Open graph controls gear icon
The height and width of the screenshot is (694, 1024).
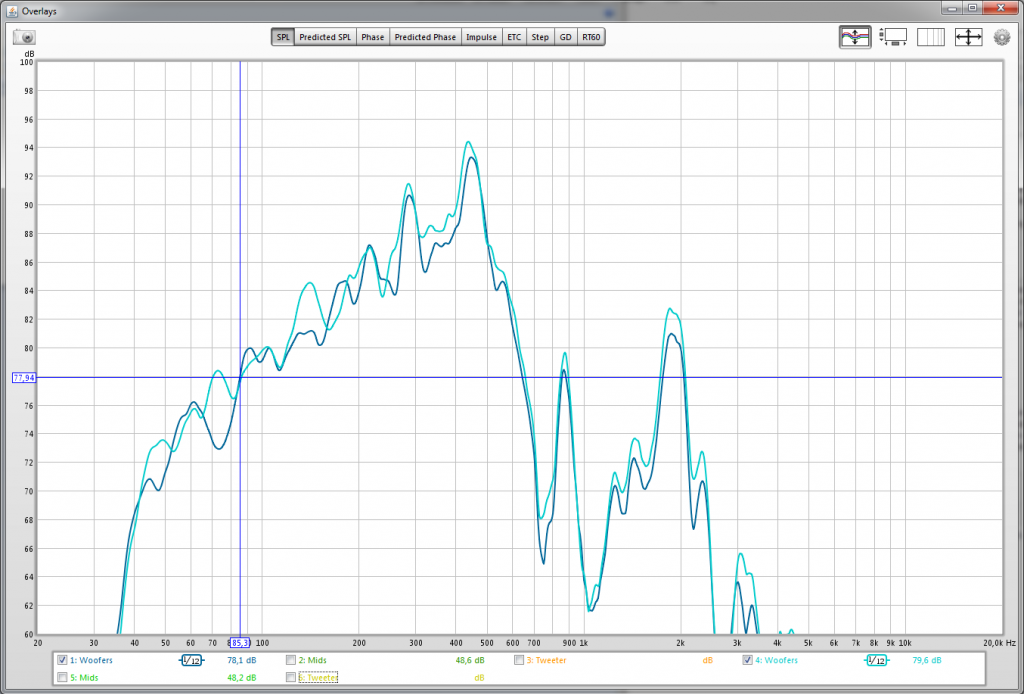click(1002, 37)
